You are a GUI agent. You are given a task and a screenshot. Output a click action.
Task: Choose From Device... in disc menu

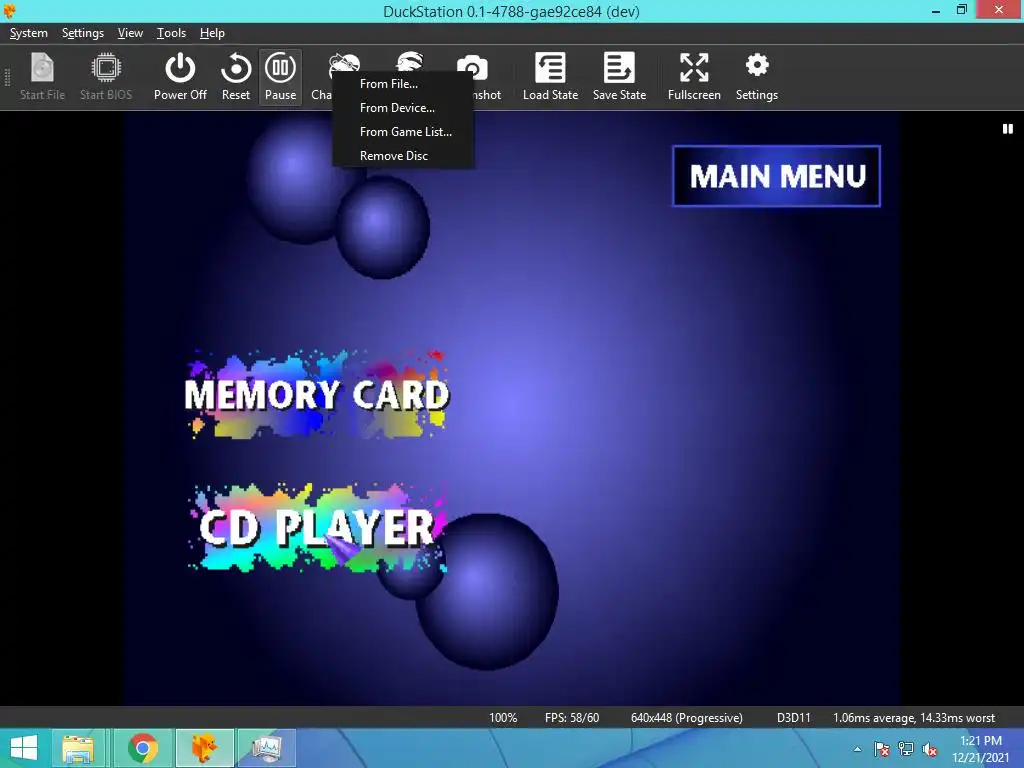[403, 108]
